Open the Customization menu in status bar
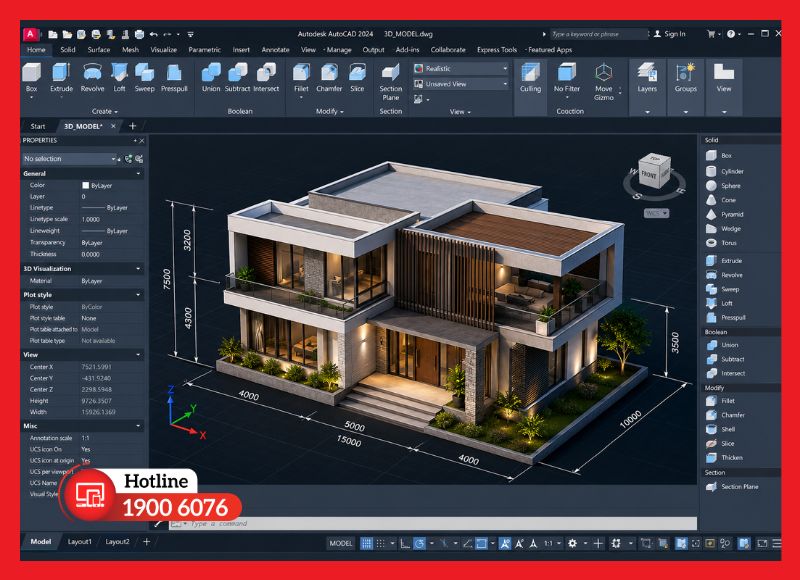Viewport: 800px width, 580px height. pos(777,543)
